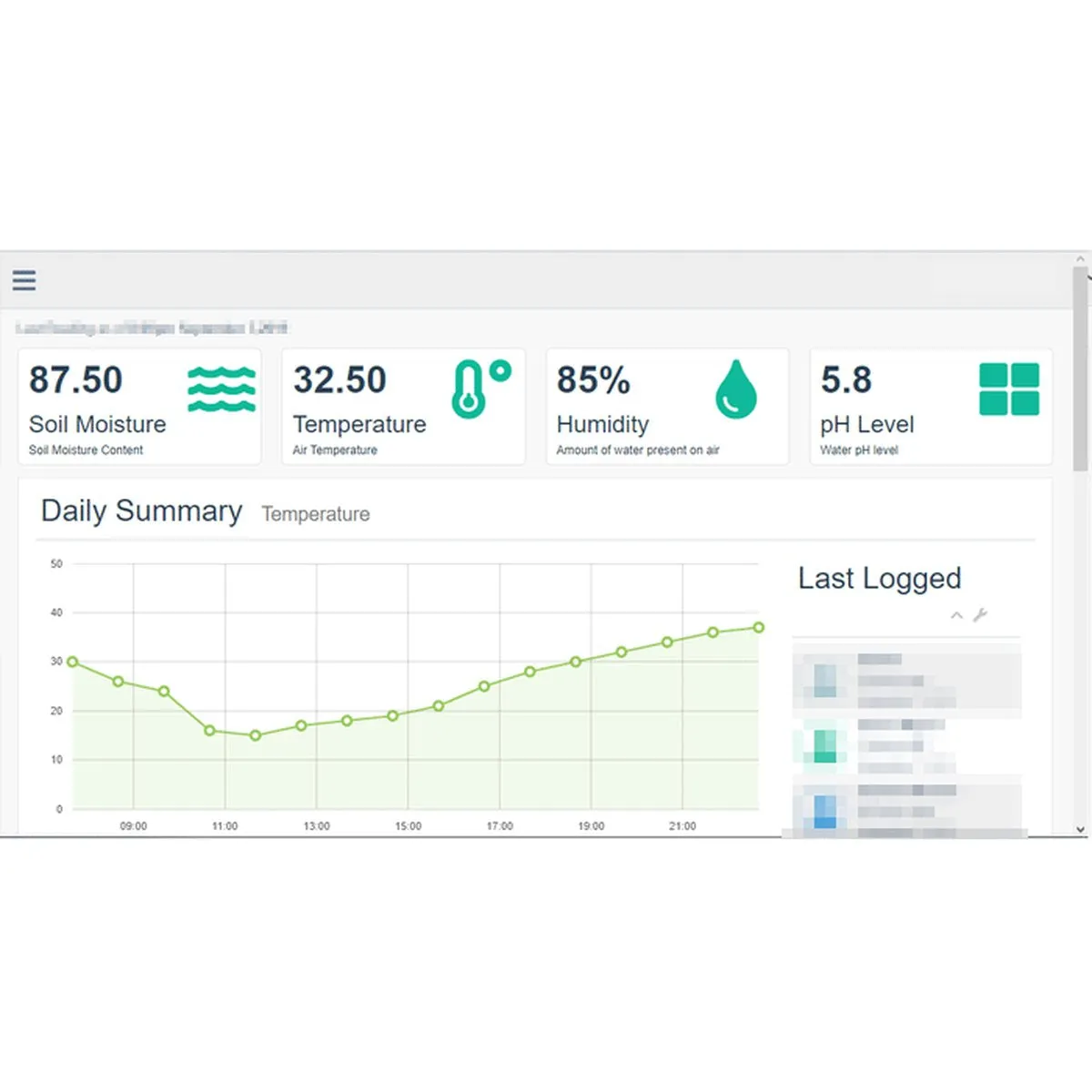Collapse the Last Logged panel chevron
Image resolution: width=1092 pixels, height=1092 pixels.
[x=956, y=616]
